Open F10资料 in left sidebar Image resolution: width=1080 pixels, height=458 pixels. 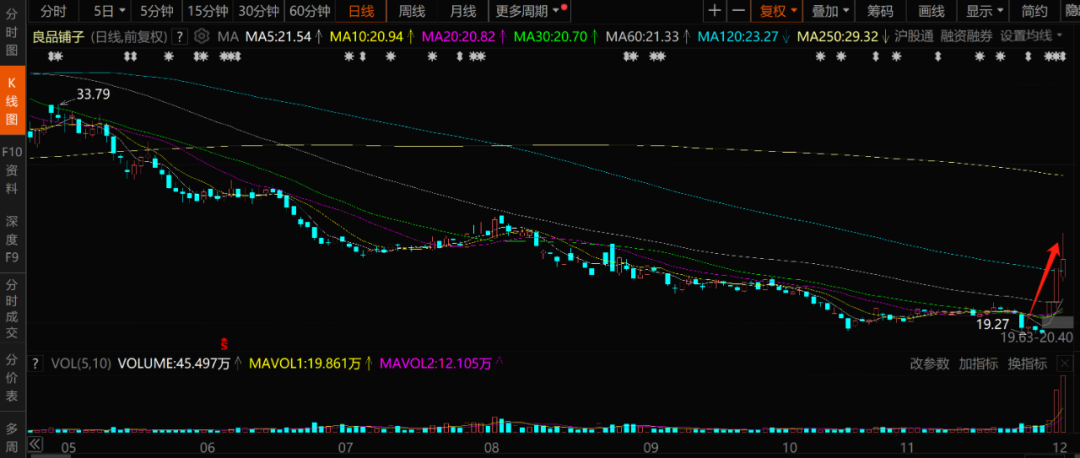click(x=12, y=170)
